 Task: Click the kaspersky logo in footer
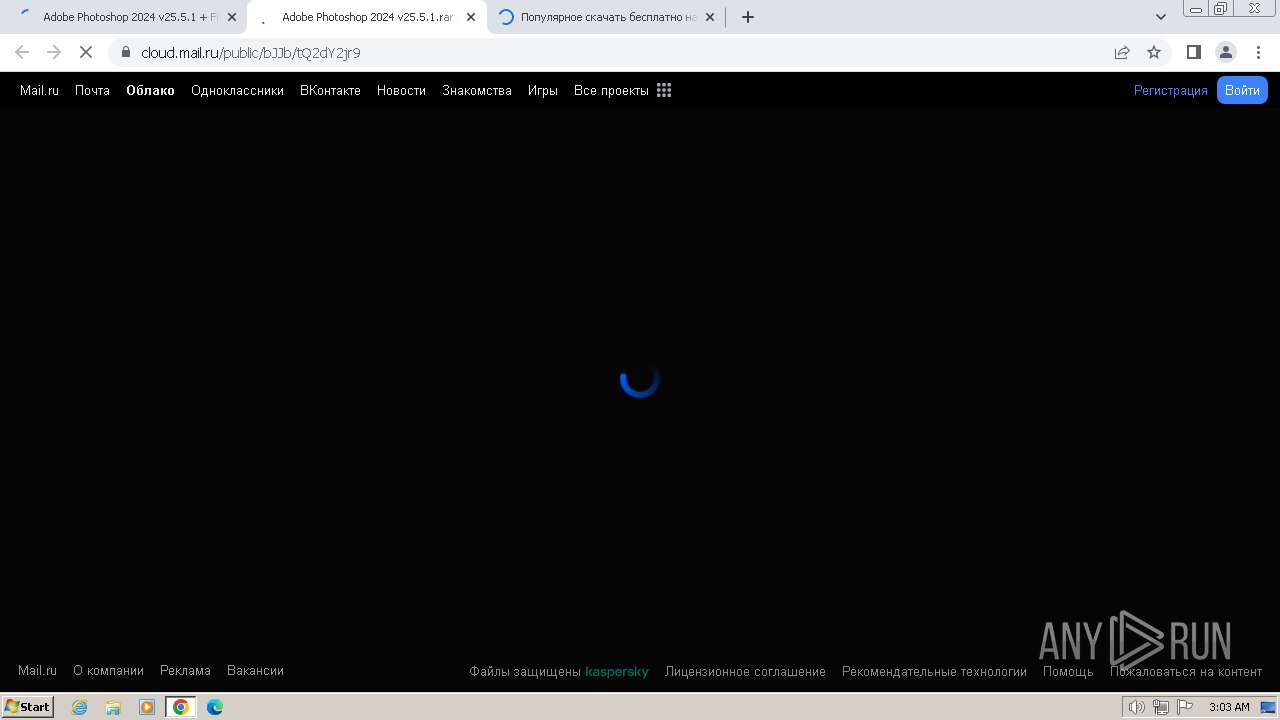tap(617, 672)
